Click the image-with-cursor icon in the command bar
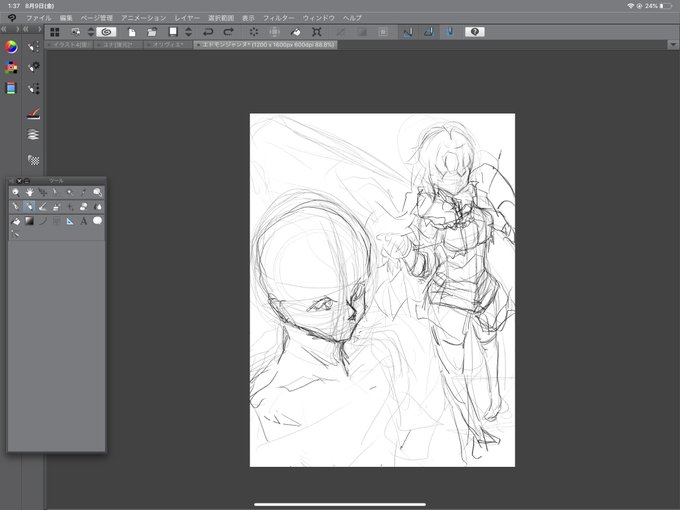This screenshot has height=510, width=680. (76, 32)
